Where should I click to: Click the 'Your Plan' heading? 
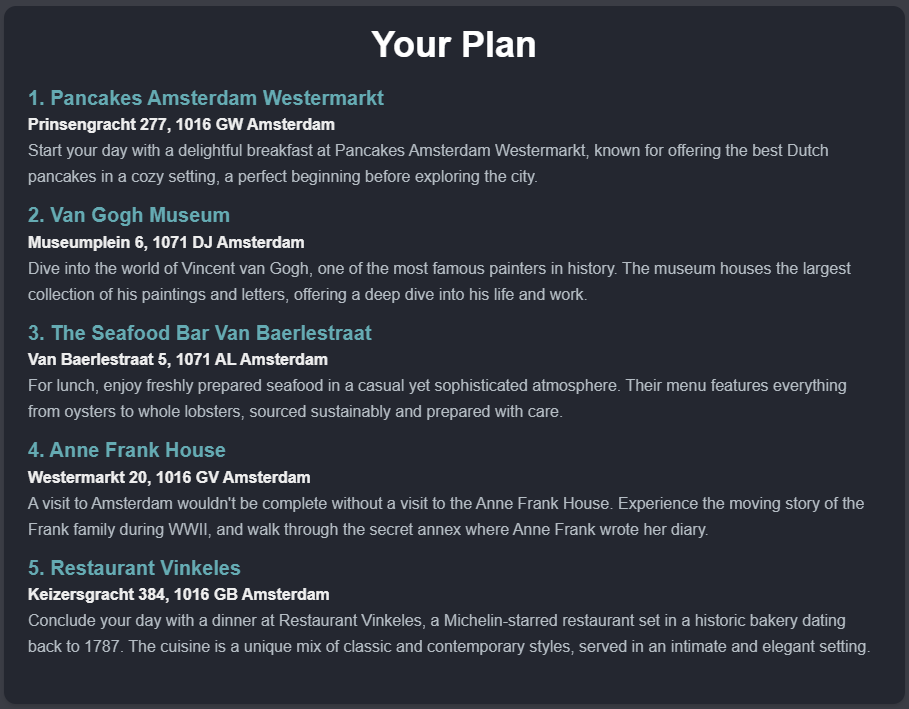pyautogui.click(x=453, y=45)
